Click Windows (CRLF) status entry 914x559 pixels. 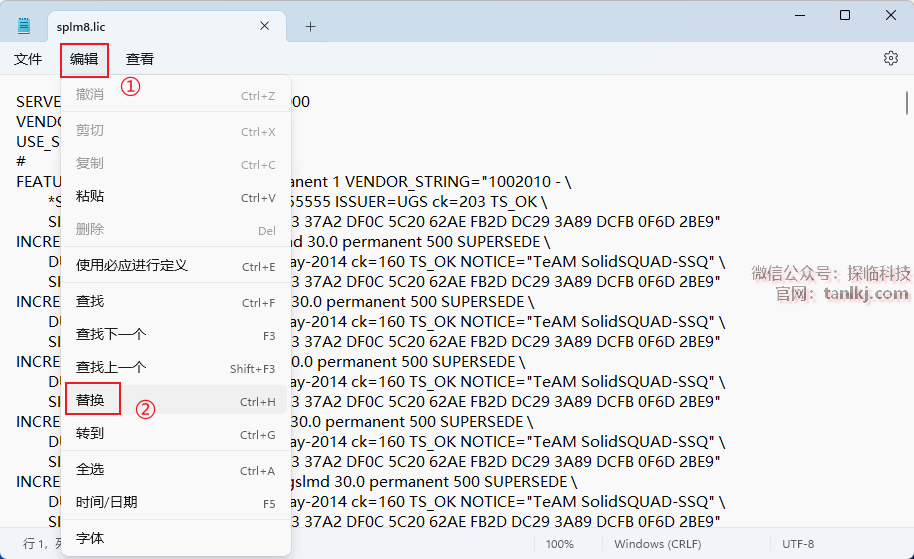pos(658,544)
